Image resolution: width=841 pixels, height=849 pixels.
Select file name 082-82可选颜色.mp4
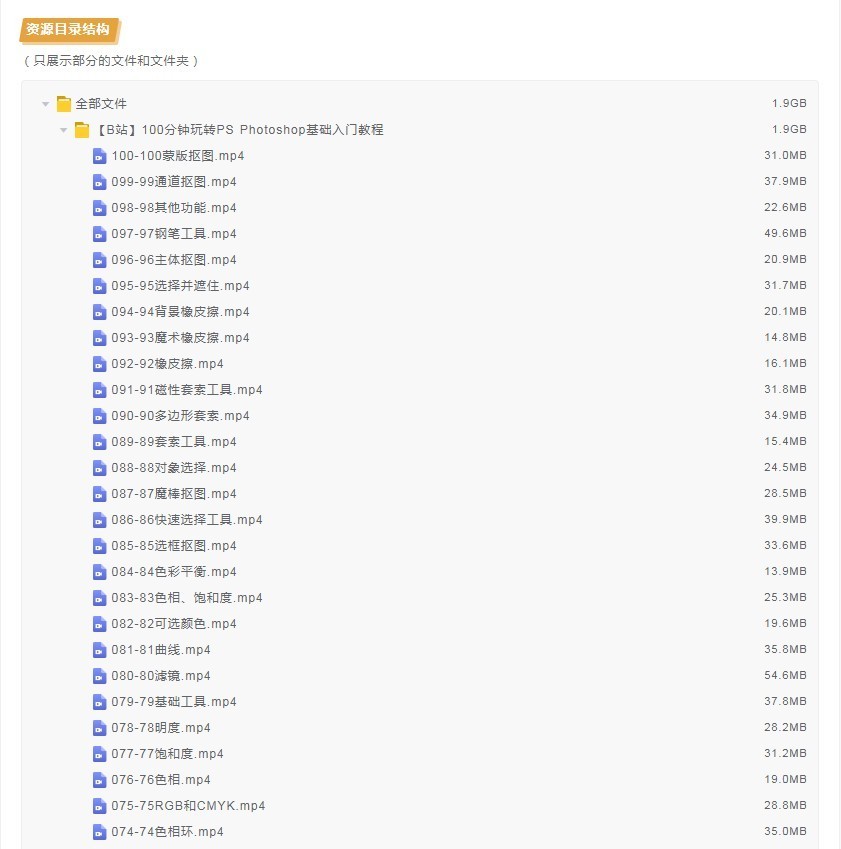tap(174, 624)
